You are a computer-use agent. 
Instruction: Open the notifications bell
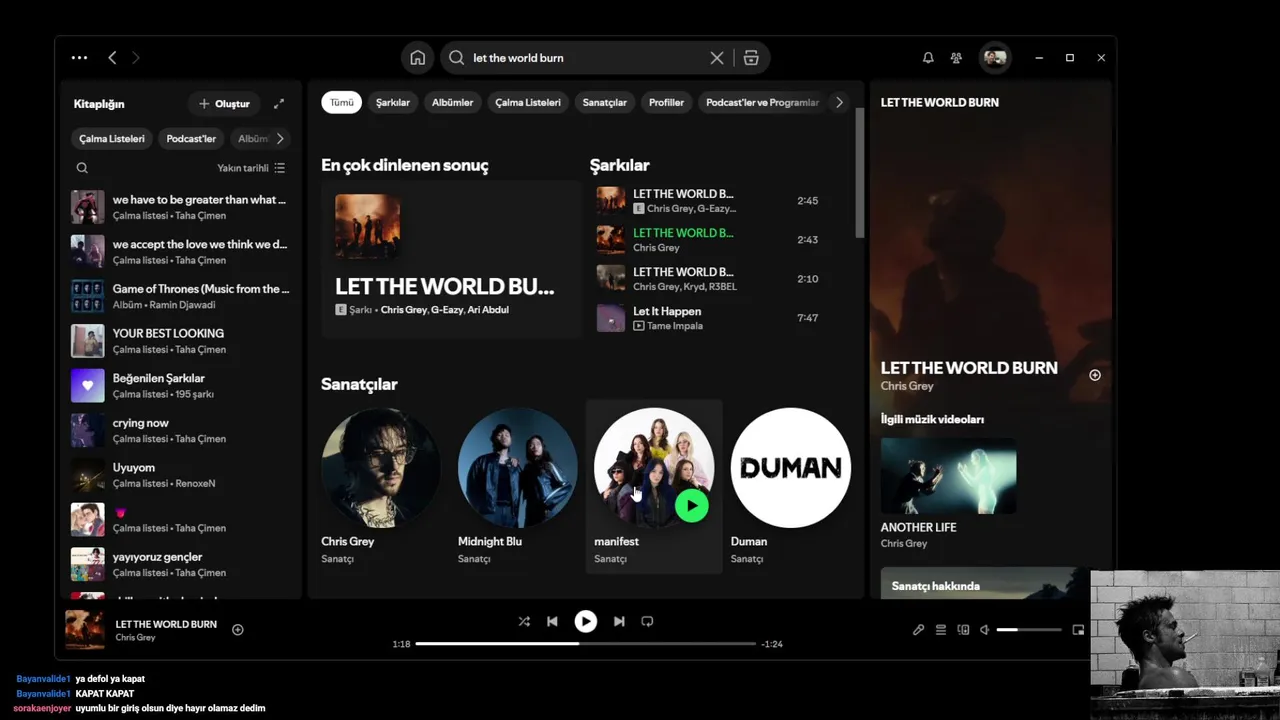point(928,58)
